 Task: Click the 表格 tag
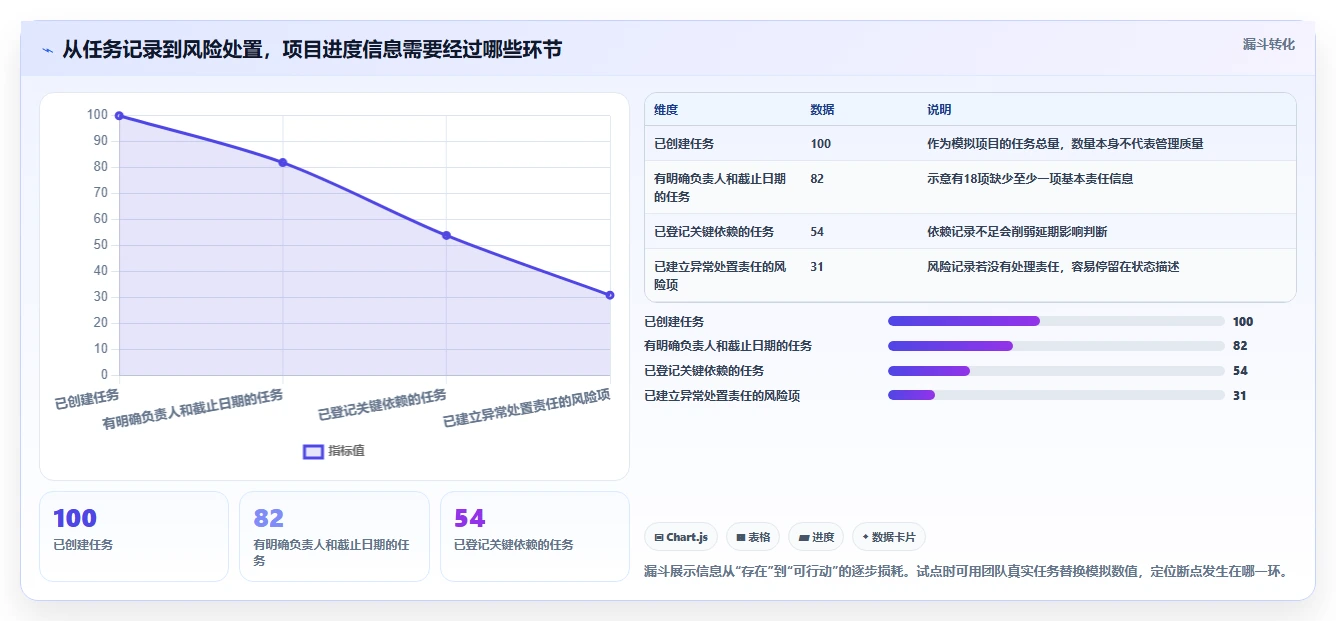click(x=752, y=537)
